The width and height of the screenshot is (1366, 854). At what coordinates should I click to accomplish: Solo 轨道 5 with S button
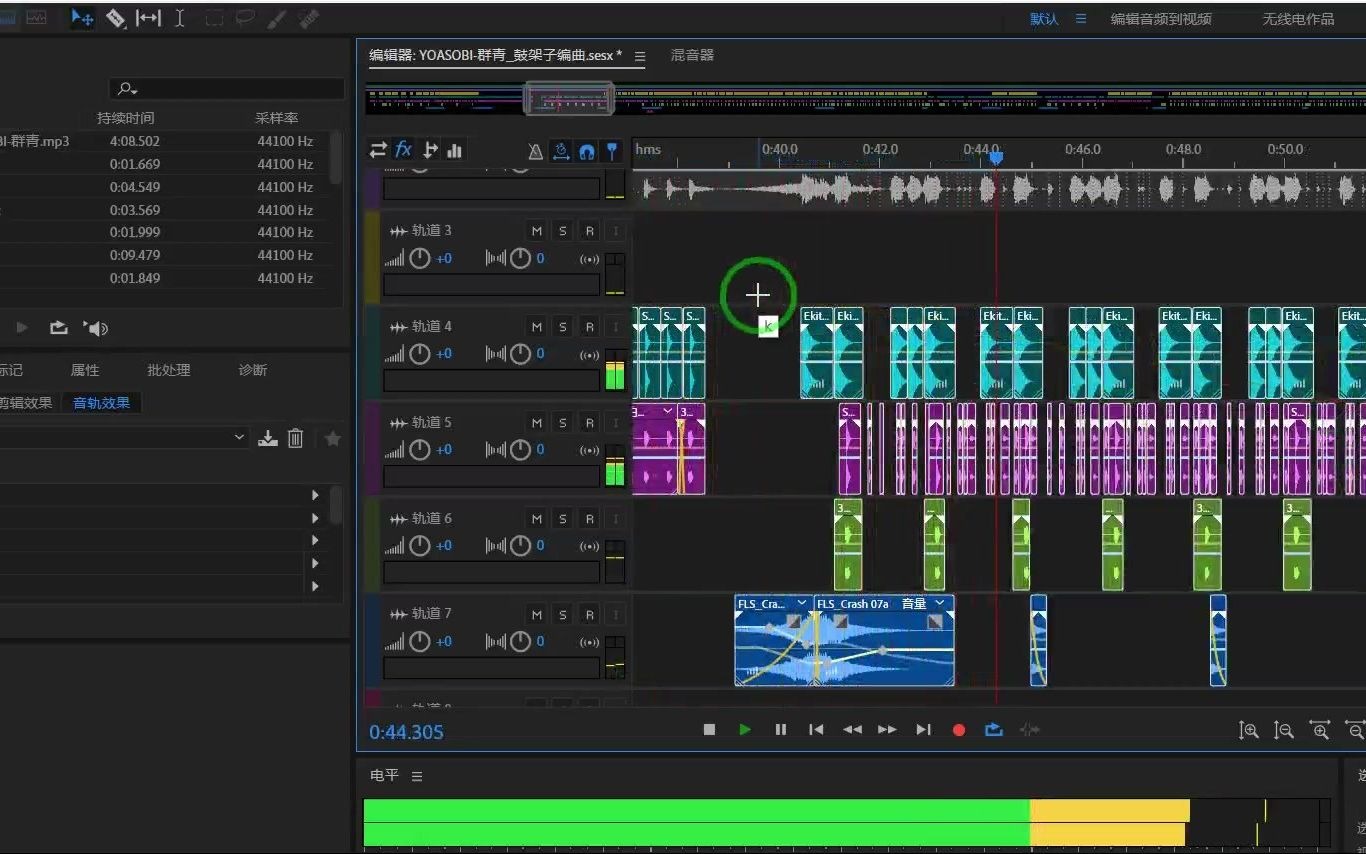point(563,423)
